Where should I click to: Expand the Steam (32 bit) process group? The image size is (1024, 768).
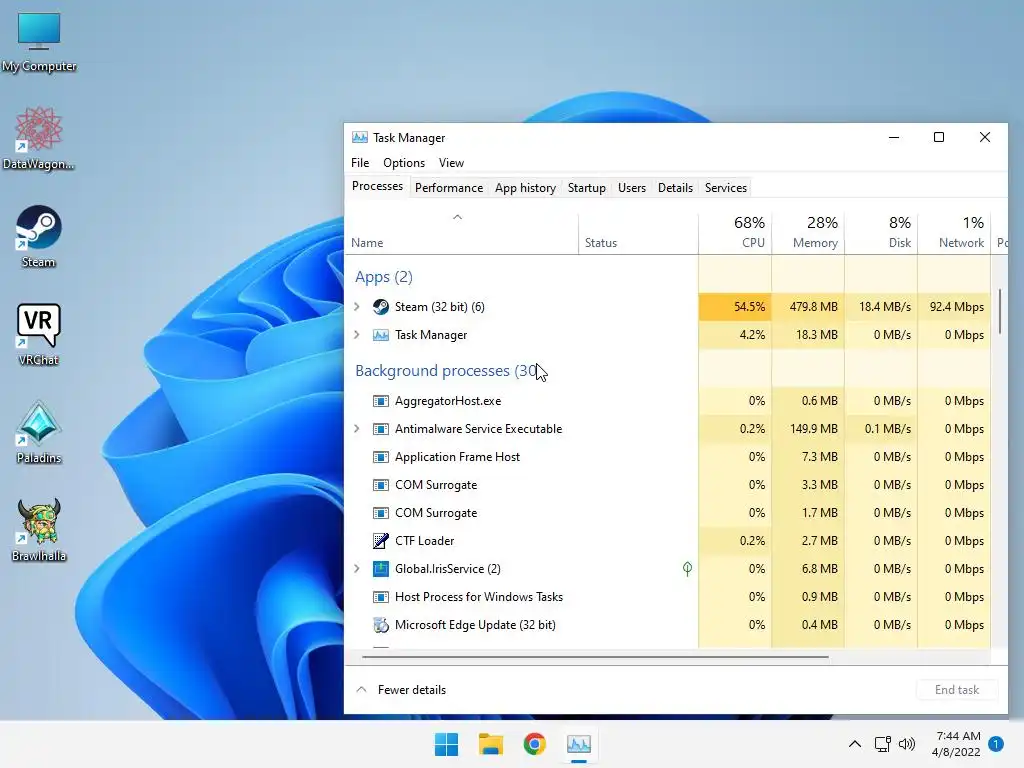point(357,307)
